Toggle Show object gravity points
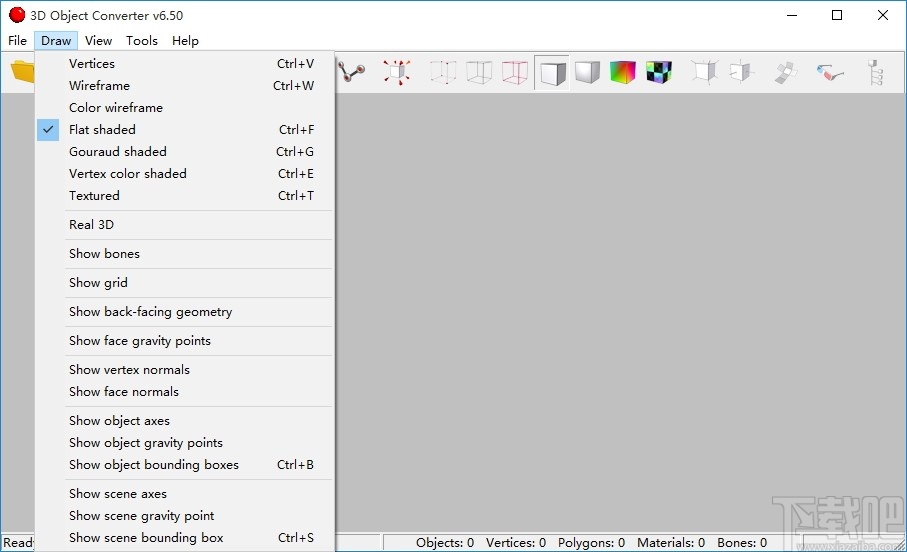The image size is (907, 552). [185, 443]
